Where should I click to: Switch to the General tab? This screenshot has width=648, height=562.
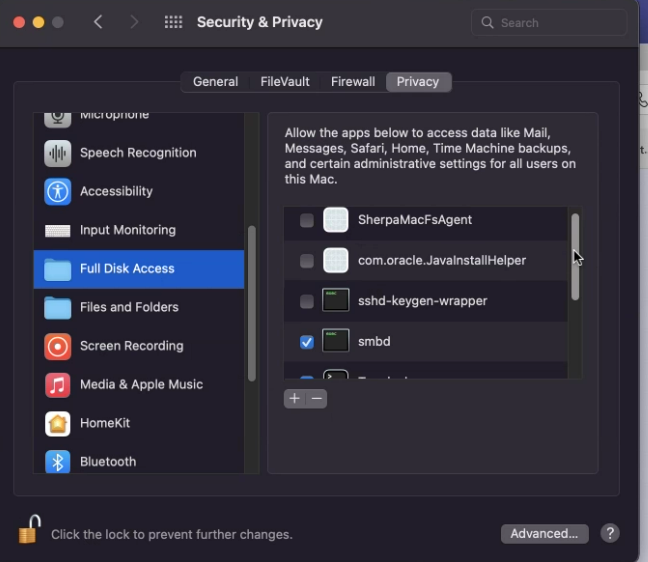[215, 82]
